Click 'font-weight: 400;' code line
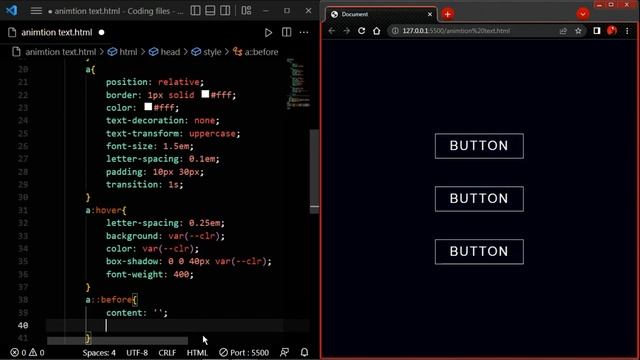 (150, 274)
